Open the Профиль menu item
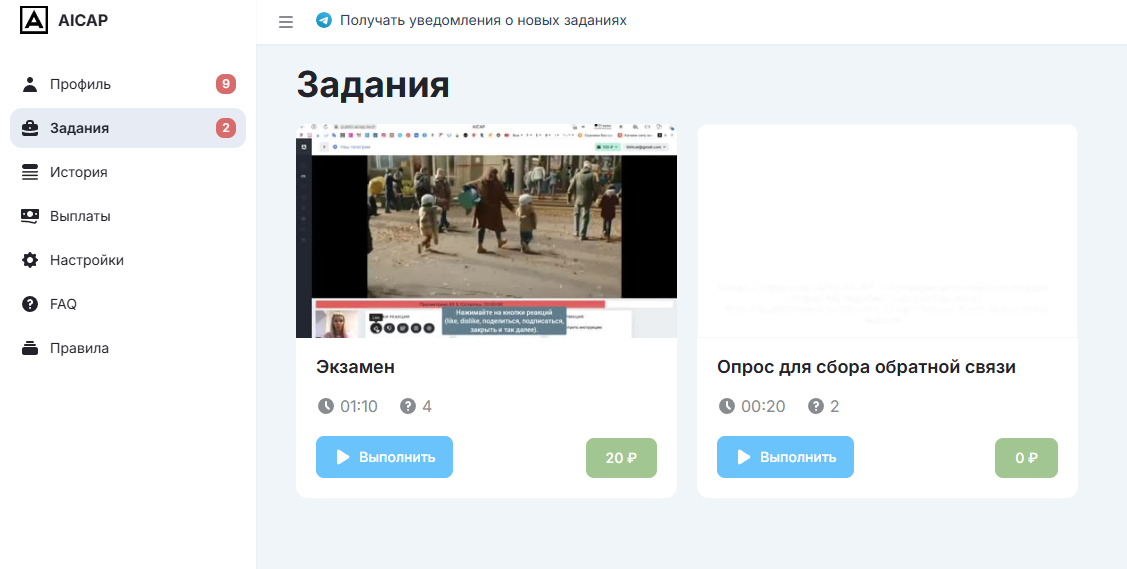 click(x=128, y=84)
